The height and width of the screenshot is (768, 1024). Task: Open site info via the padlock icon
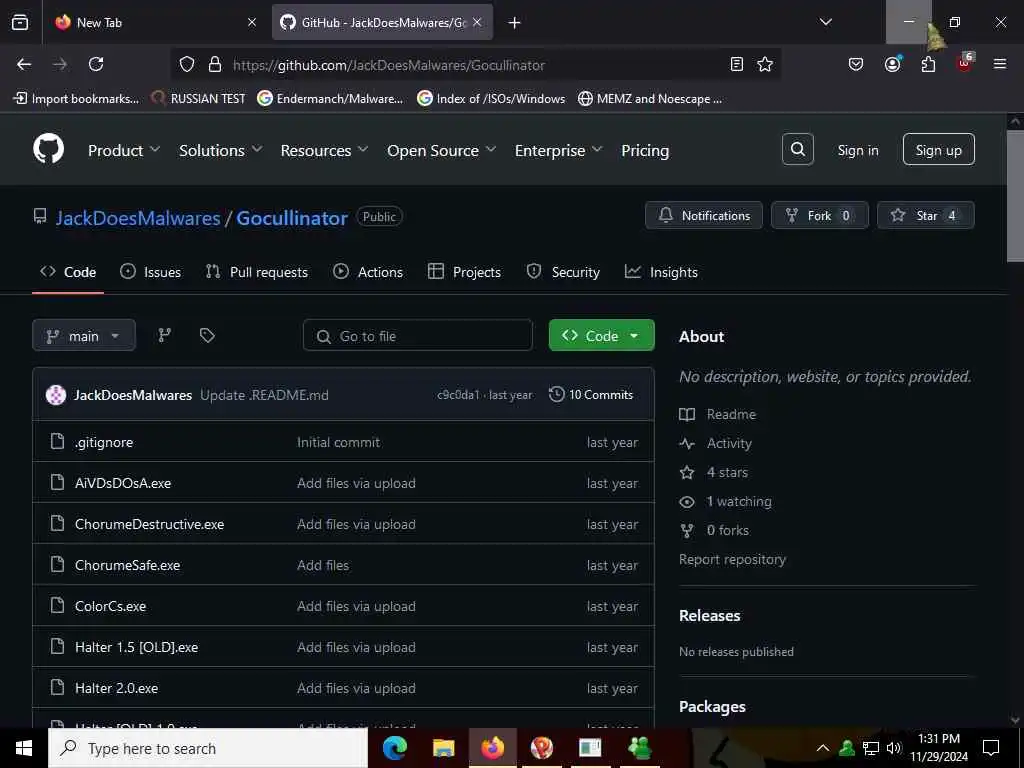click(x=215, y=64)
